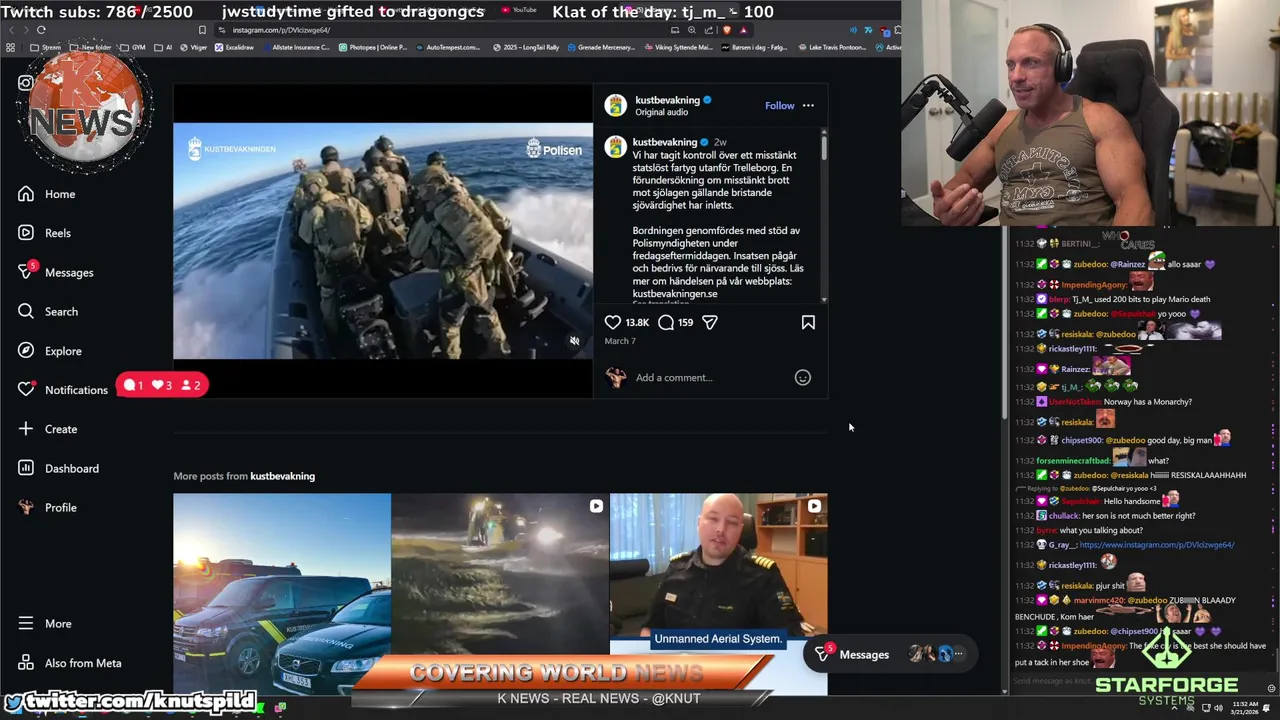Click the share icon in address bar

(709, 30)
